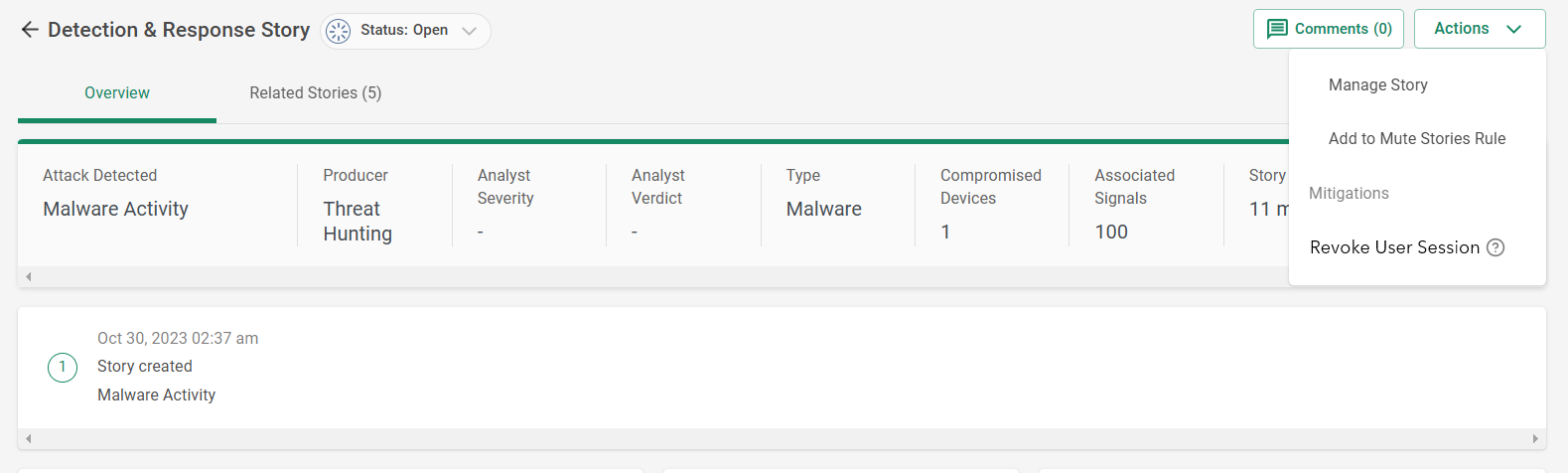Image resolution: width=1568 pixels, height=473 pixels.
Task: Click the comments speech bubble icon
Action: (1277, 29)
